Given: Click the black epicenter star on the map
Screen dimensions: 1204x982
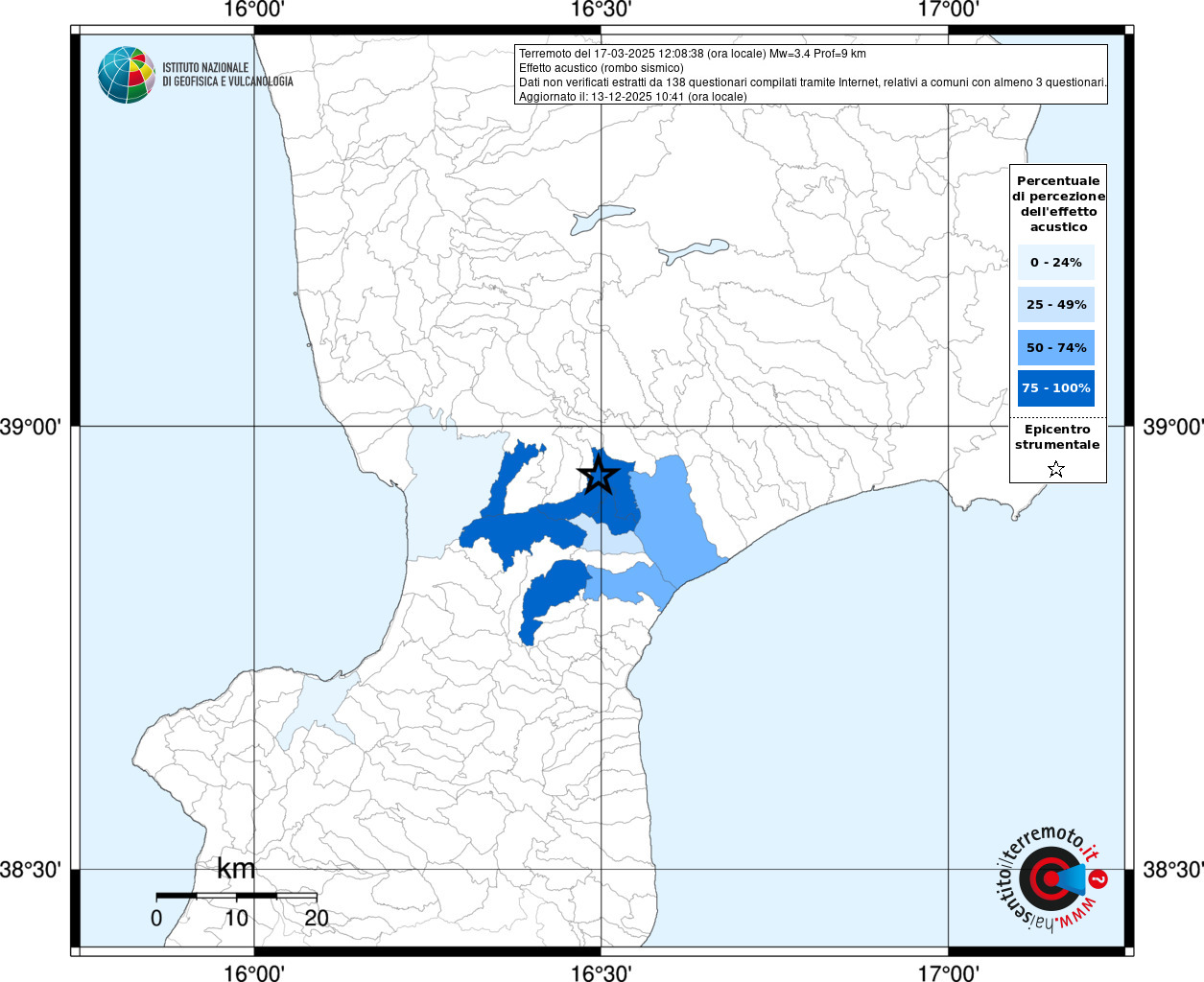Looking at the screenshot, I should (599, 475).
